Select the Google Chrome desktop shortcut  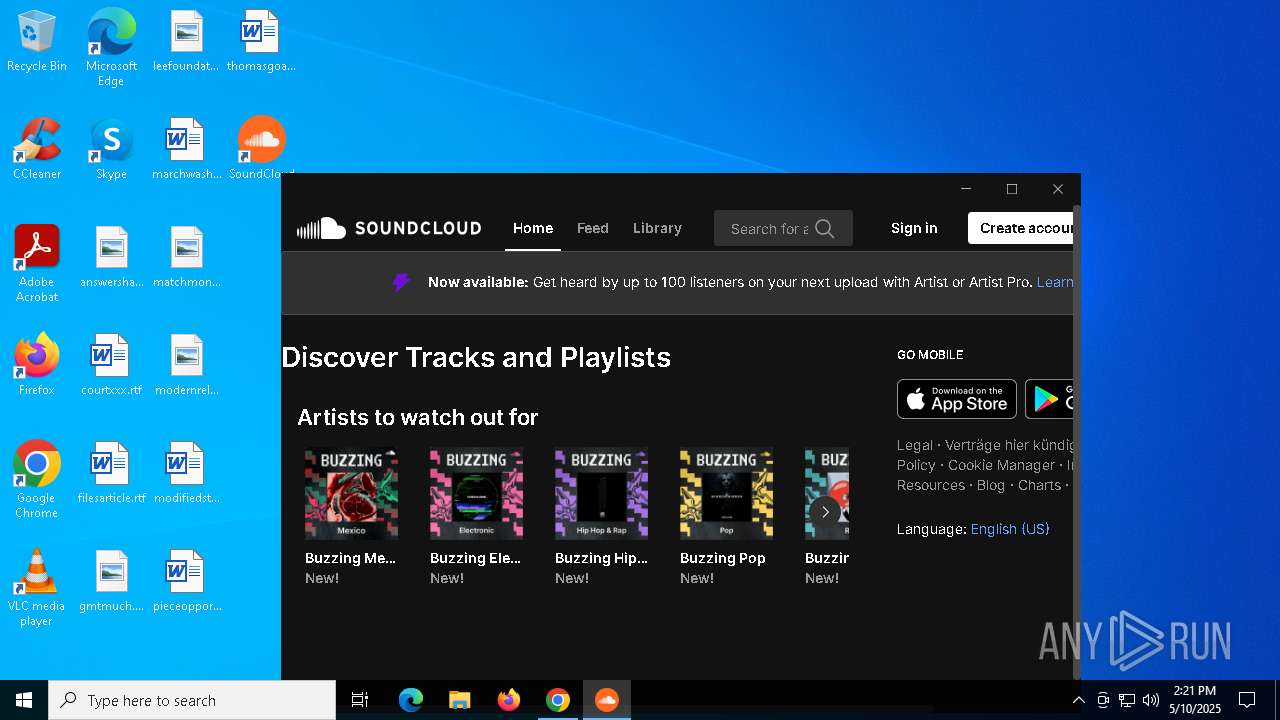[37, 480]
